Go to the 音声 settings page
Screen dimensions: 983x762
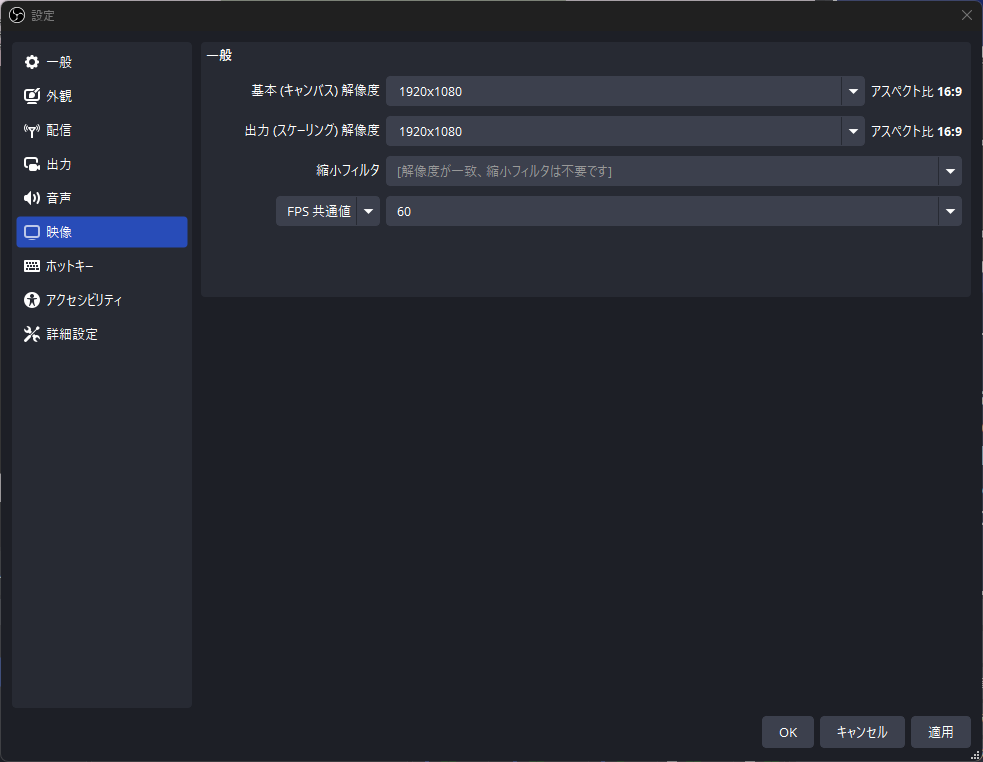(x=102, y=198)
